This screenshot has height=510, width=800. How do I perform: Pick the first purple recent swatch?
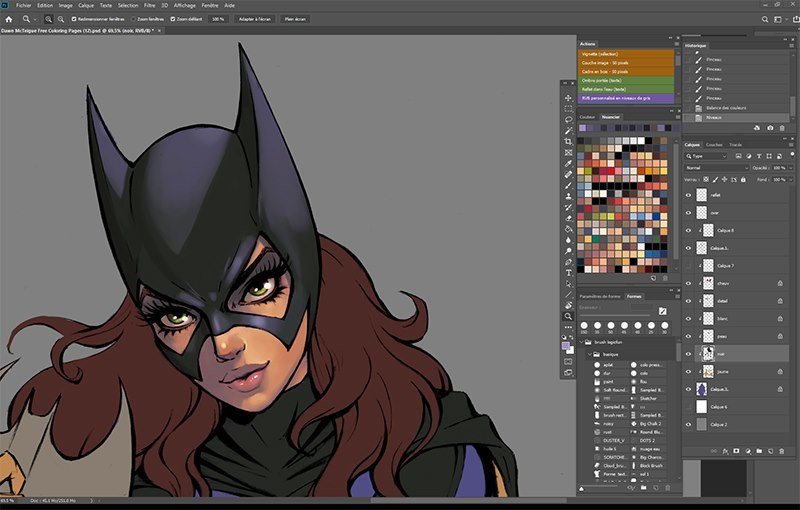point(583,128)
